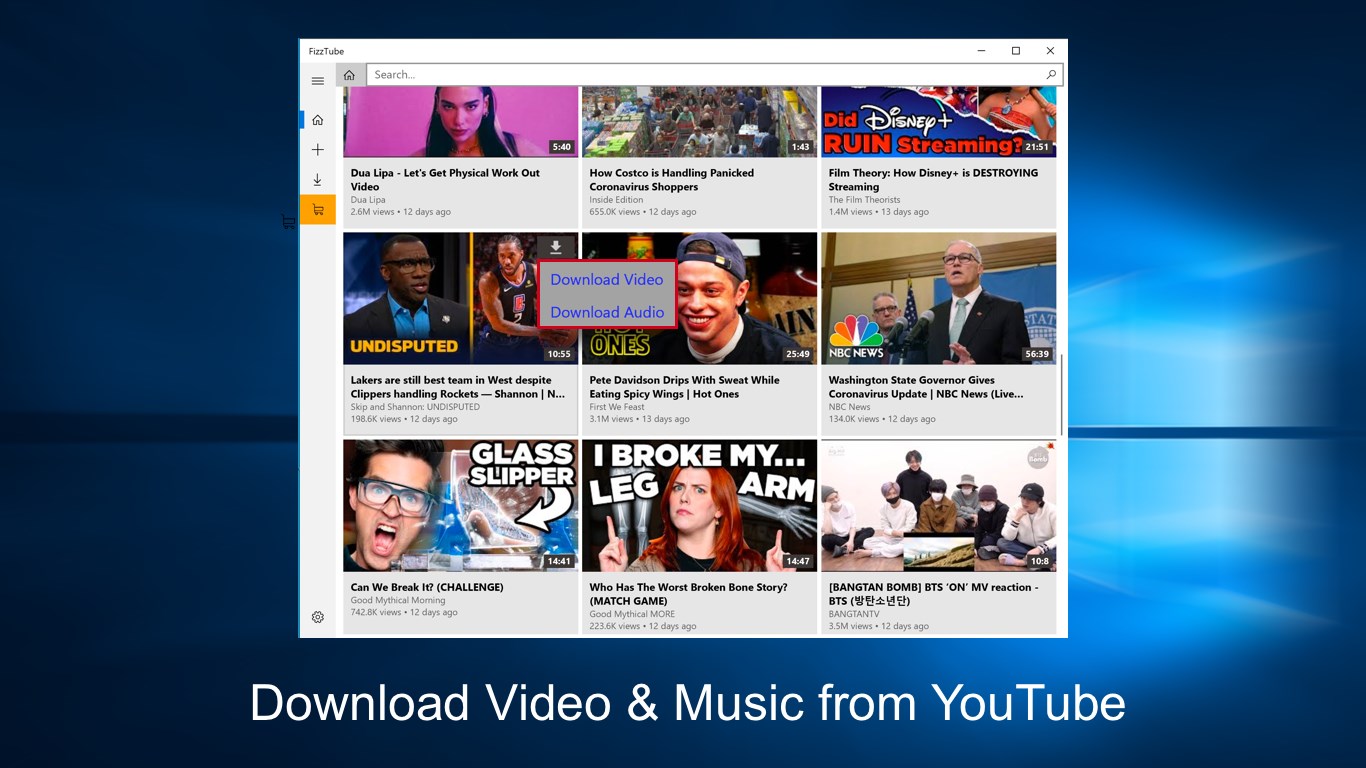Click '2.6M views • 12 days ago' text
Image resolution: width=1366 pixels, height=768 pixels.
click(401, 212)
